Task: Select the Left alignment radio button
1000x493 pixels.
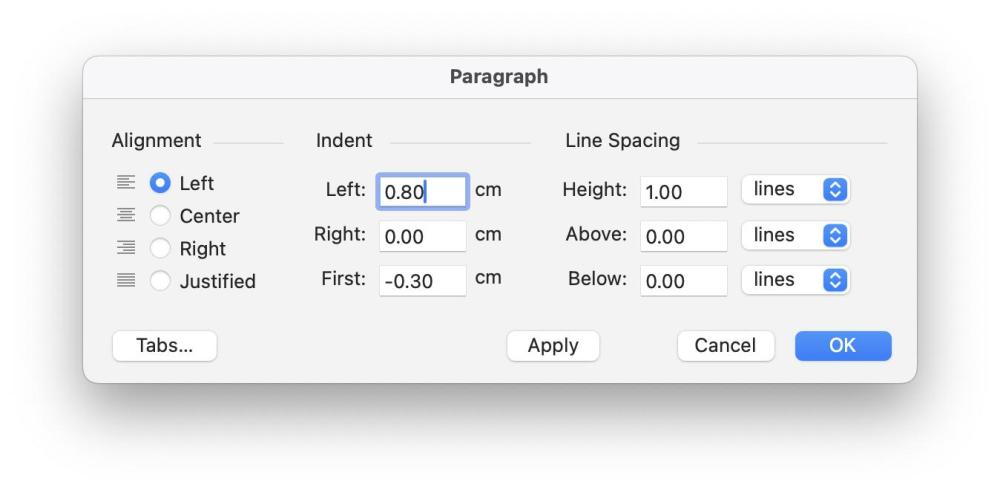Action: click(x=160, y=184)
